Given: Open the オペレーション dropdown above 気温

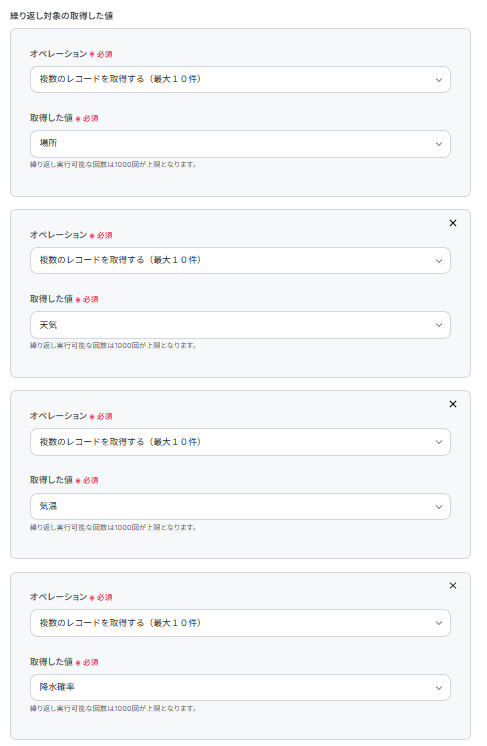Looking at the screenshot, I should pyautogui.click(x=240, y=442).
